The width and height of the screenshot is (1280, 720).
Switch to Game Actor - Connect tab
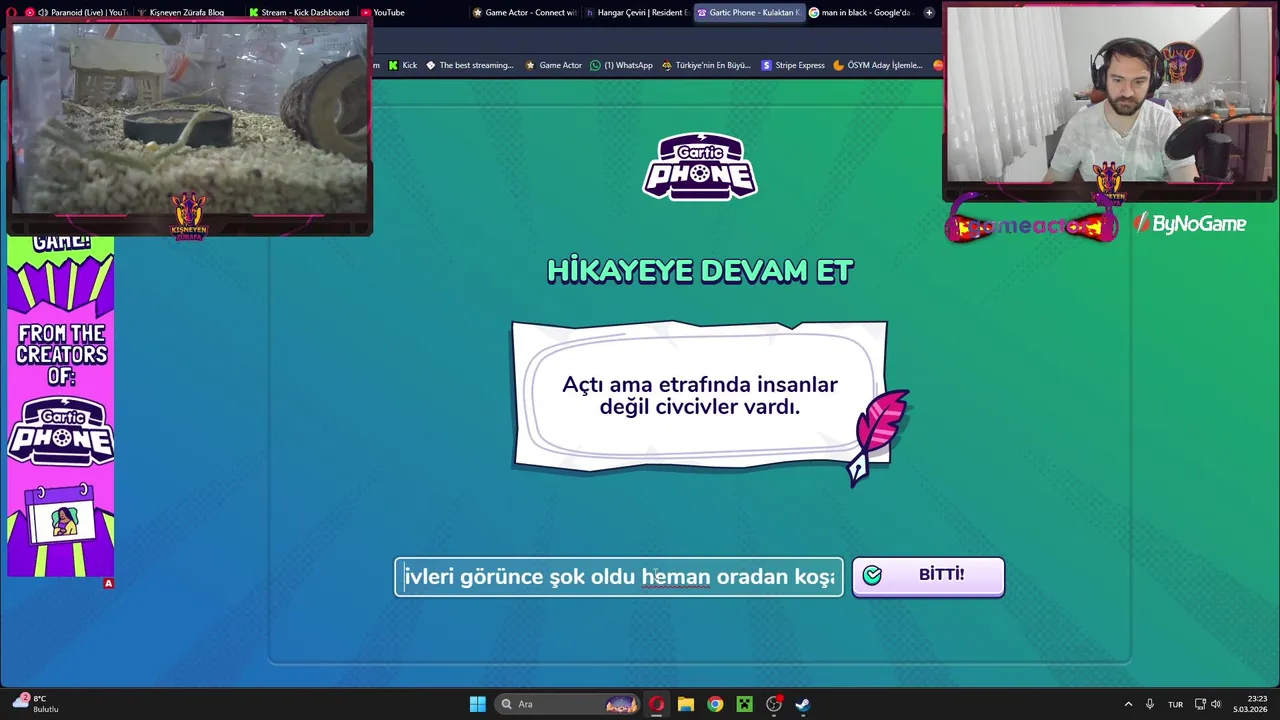pos(524,12)
